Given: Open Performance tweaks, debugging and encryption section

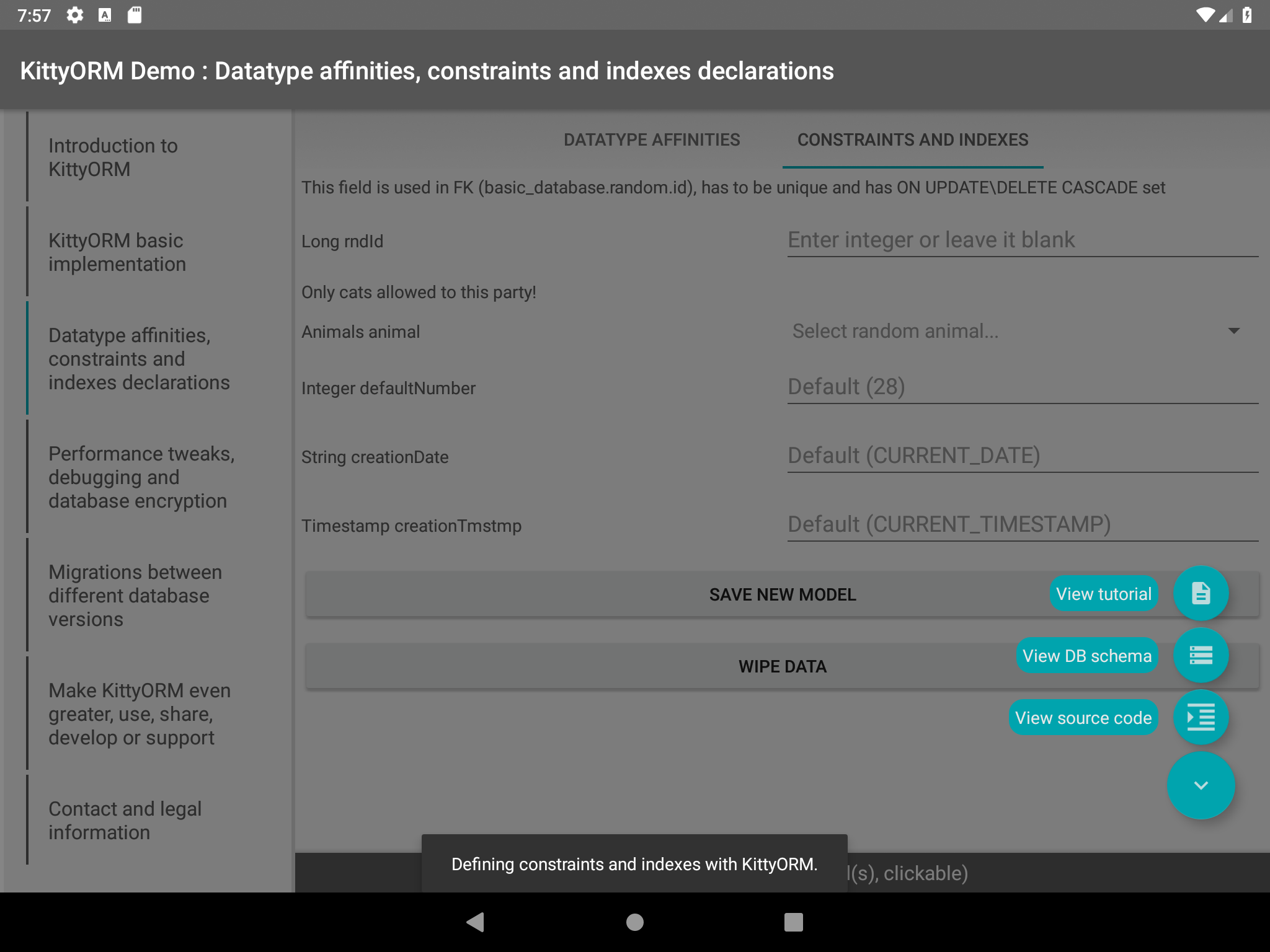Looking at the screenshot, I should [149, 477].
